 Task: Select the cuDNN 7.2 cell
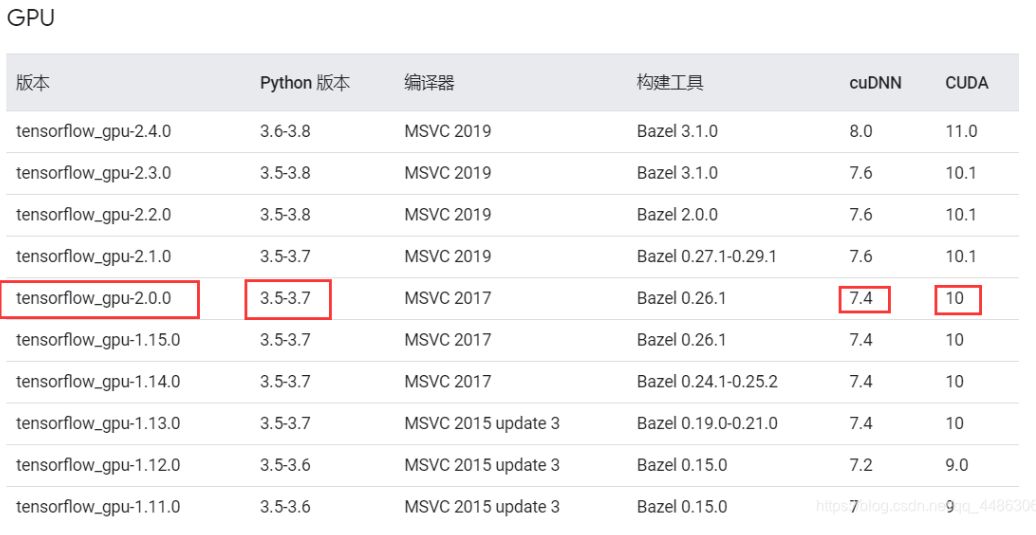[861, 464]
